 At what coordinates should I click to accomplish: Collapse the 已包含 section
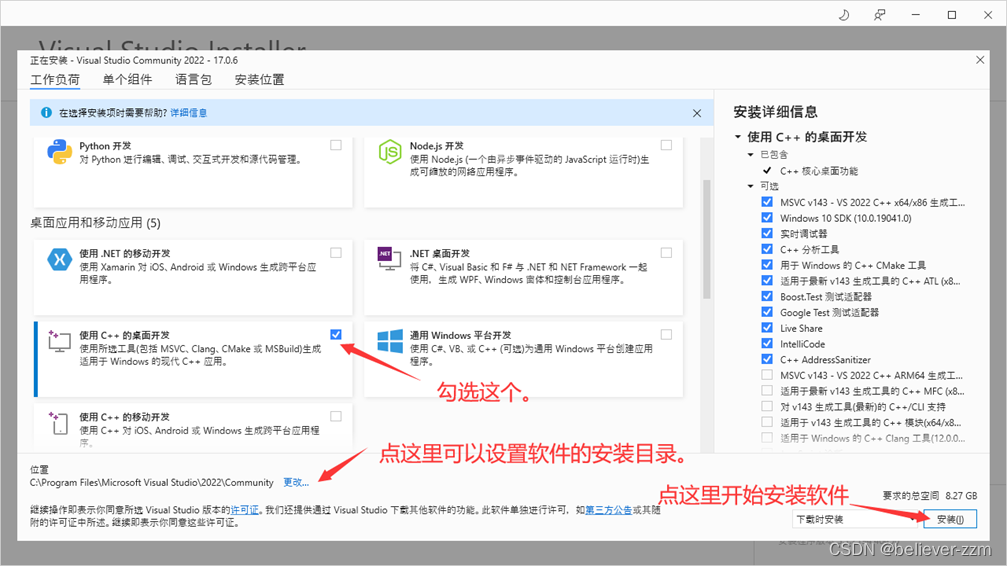pyautogui.click(x=750, y=155)
